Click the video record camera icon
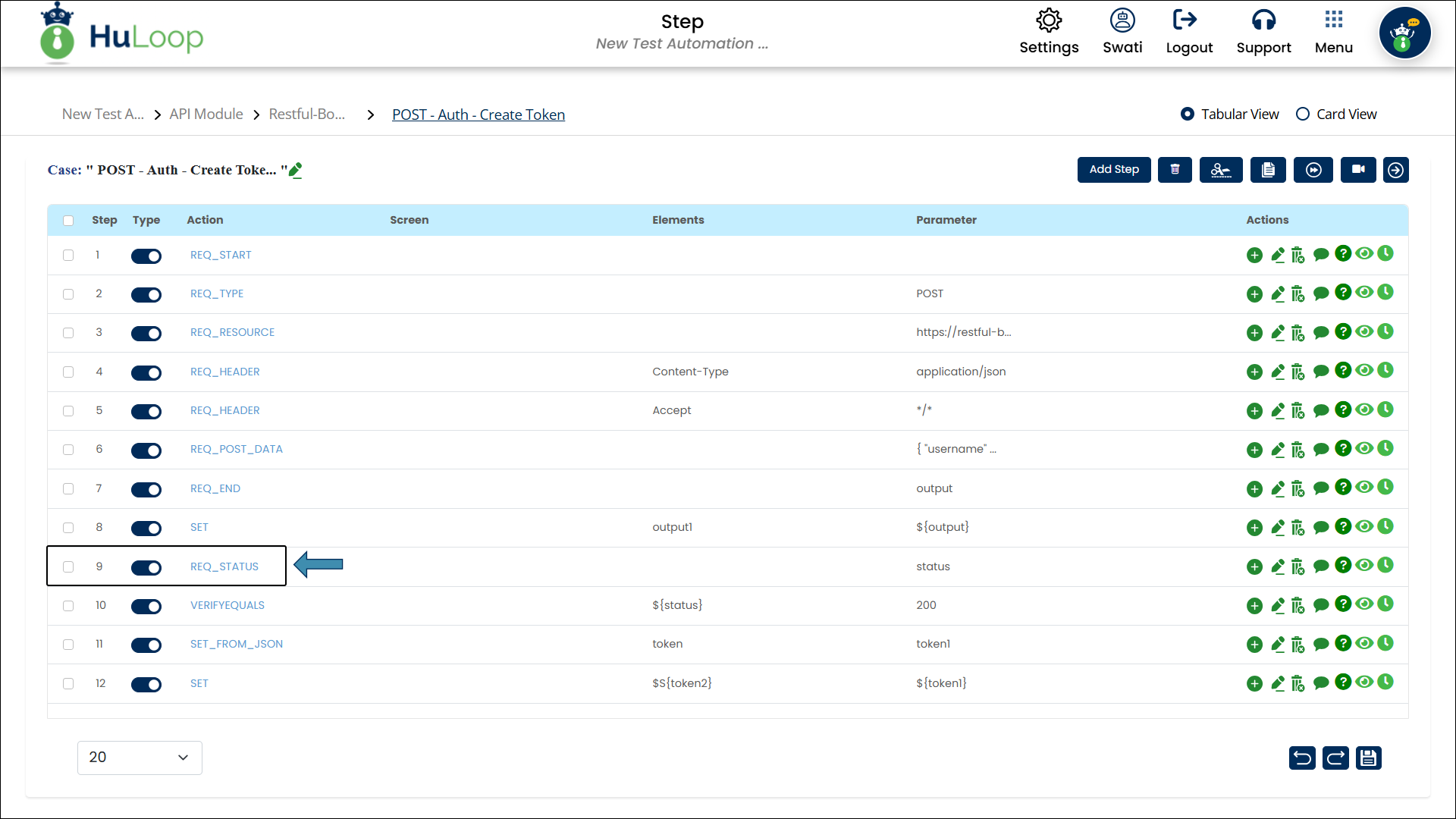This screenshot has width=1456, height=819. [1358, 170]
